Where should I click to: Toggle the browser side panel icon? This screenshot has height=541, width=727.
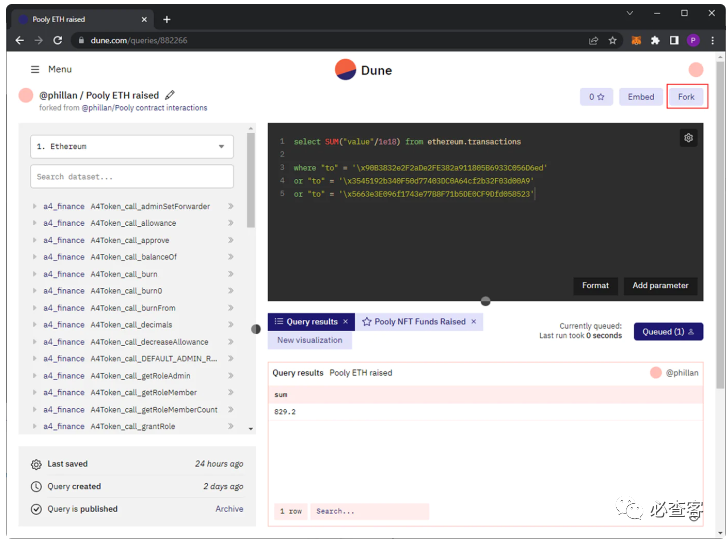coord(674,40)
